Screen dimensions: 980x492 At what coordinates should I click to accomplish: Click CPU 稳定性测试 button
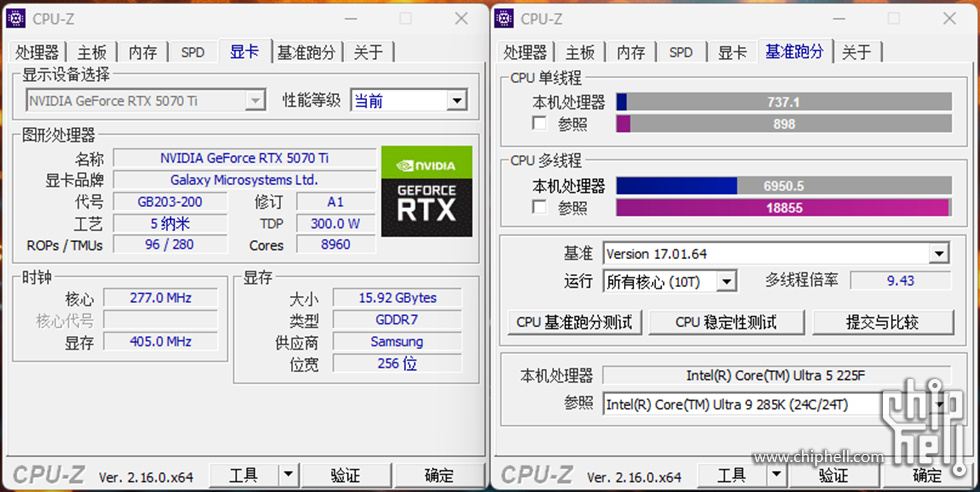[726, 322]
